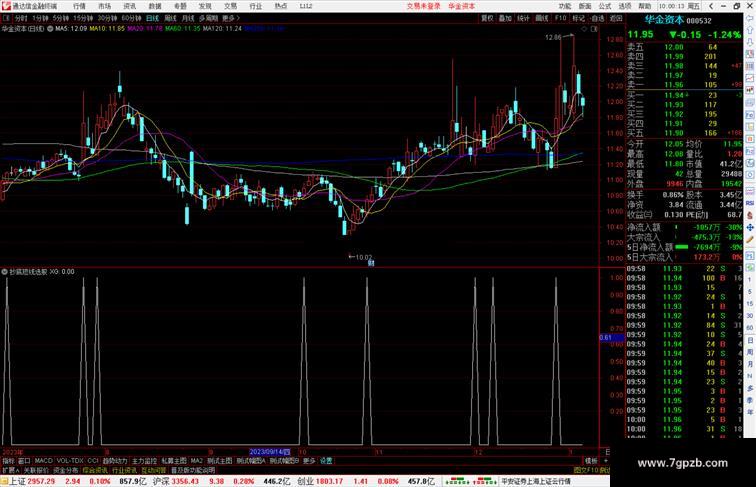
Task: Open the 模板 template button
Action: pos(591,461)
